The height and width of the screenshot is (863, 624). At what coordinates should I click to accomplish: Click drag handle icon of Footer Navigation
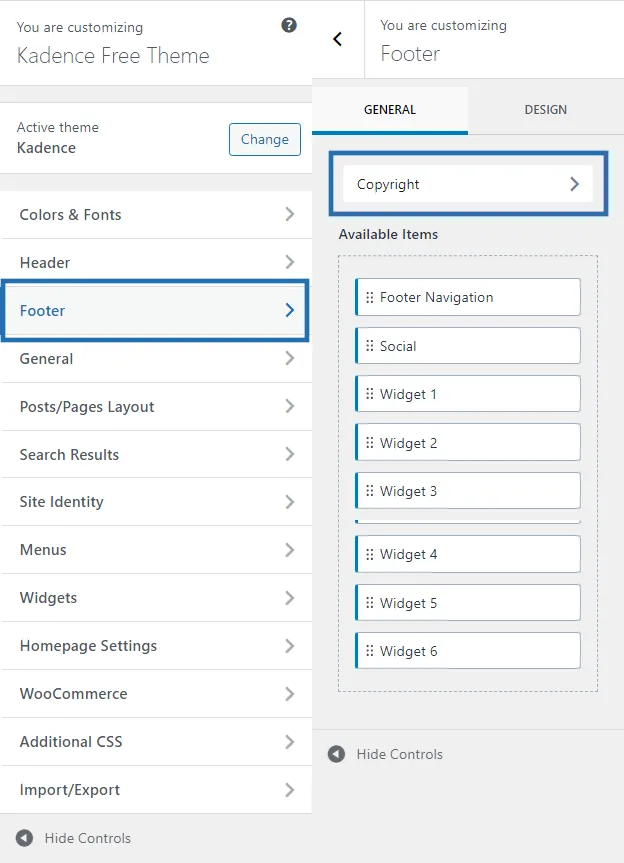[x=369, y=297]
